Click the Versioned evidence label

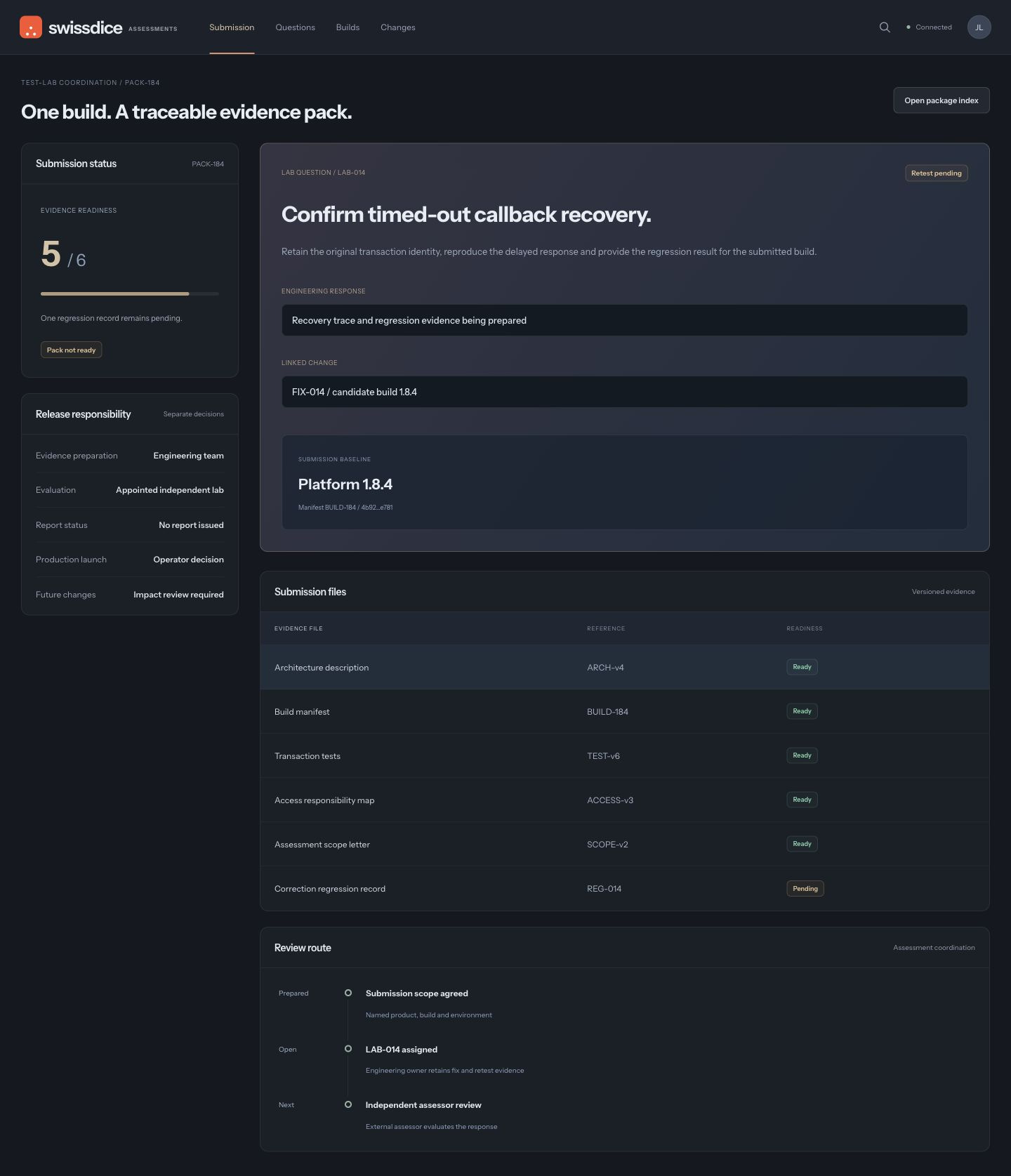[943, 592]
